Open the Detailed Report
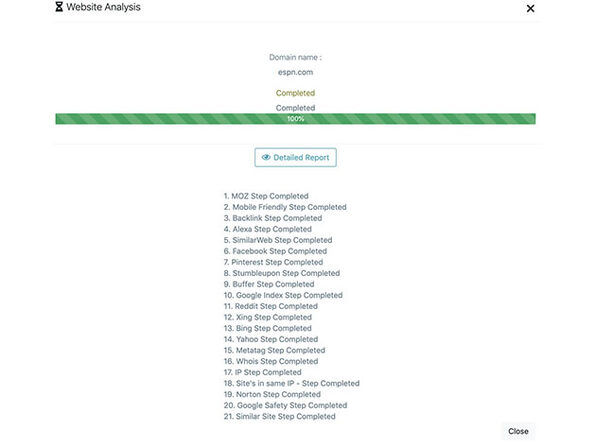The image size is (596, 447). pos(295,157)
